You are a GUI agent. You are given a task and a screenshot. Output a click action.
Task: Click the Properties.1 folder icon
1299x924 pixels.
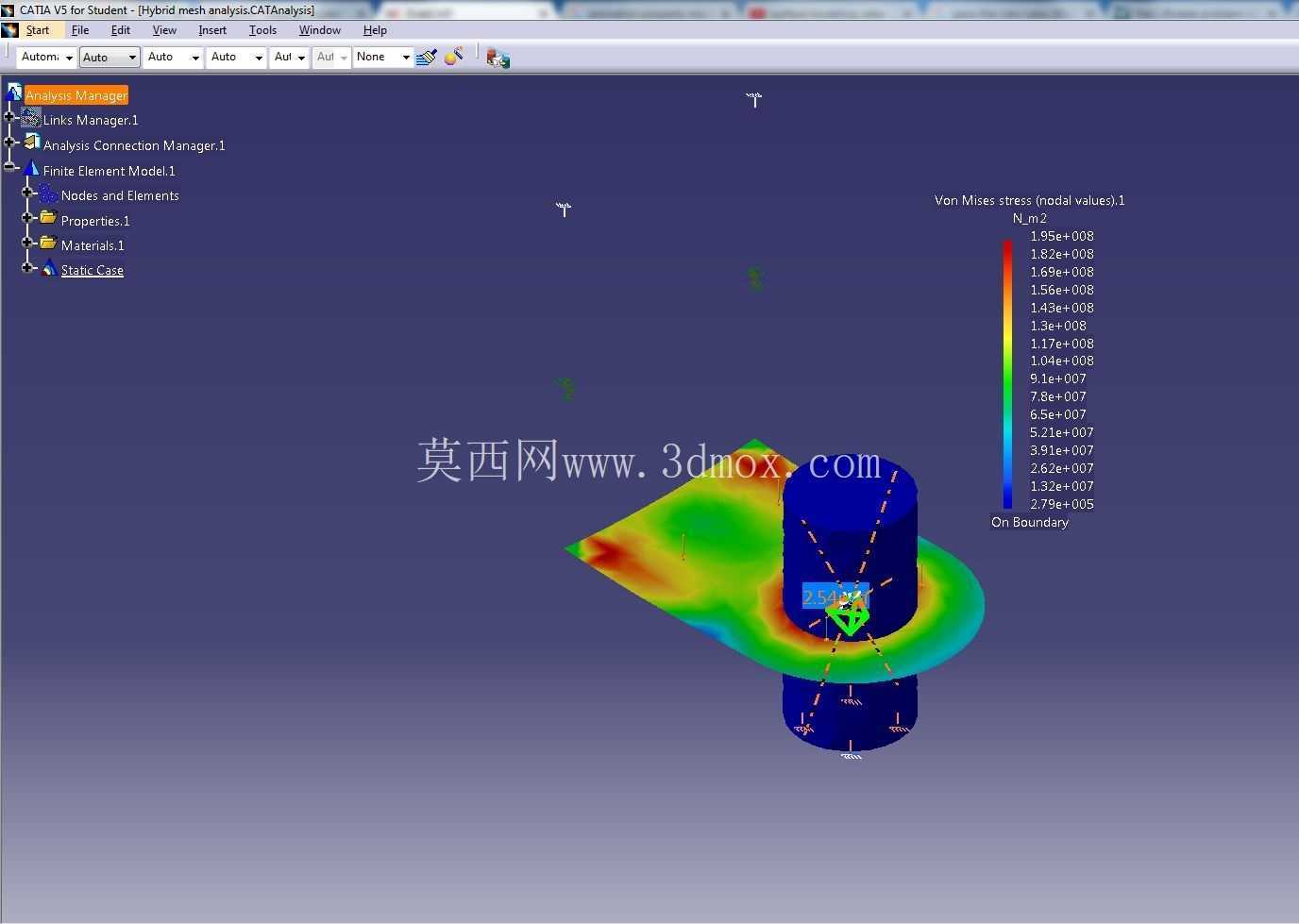(48, 218)
